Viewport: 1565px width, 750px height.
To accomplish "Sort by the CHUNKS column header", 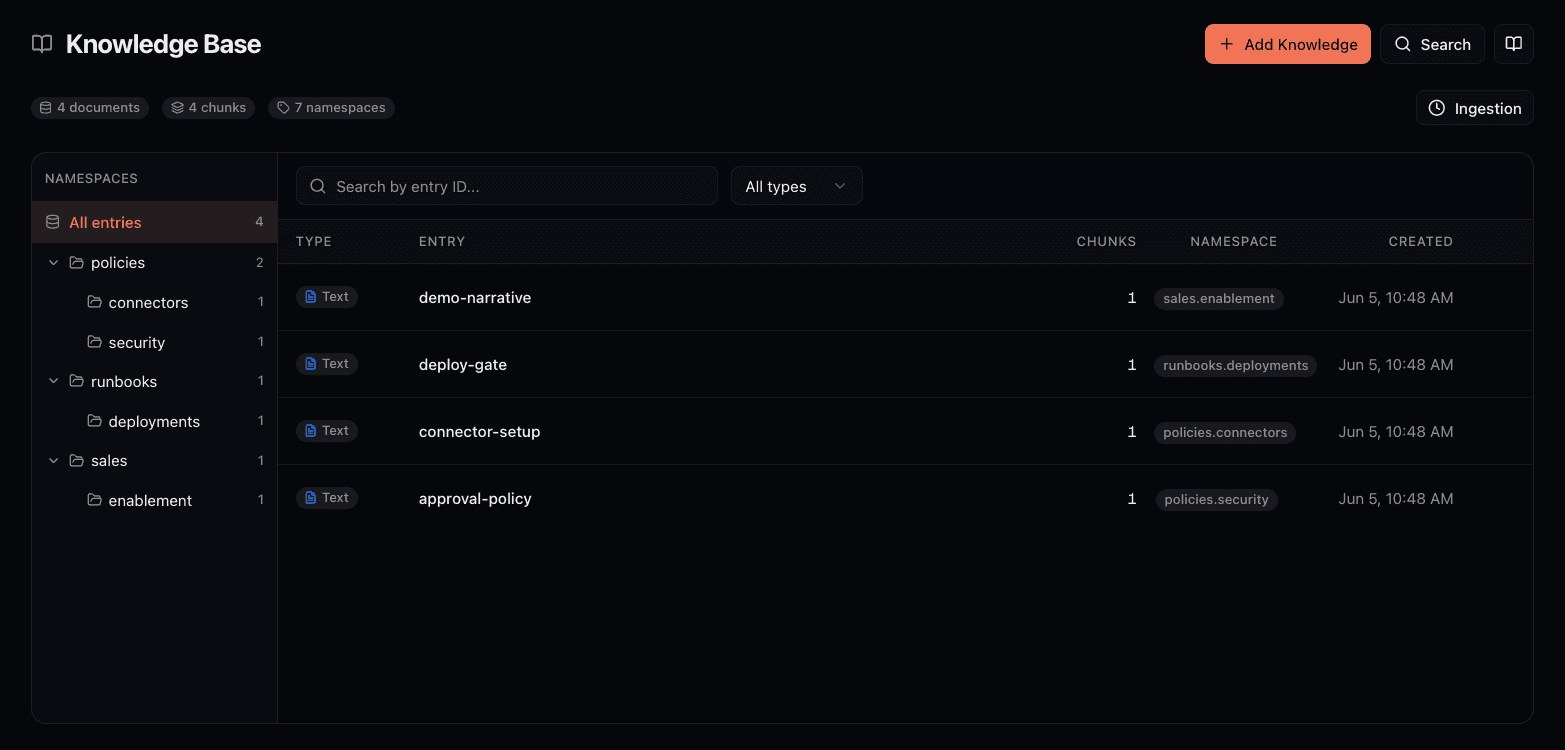I will (x=1106, y=241).
